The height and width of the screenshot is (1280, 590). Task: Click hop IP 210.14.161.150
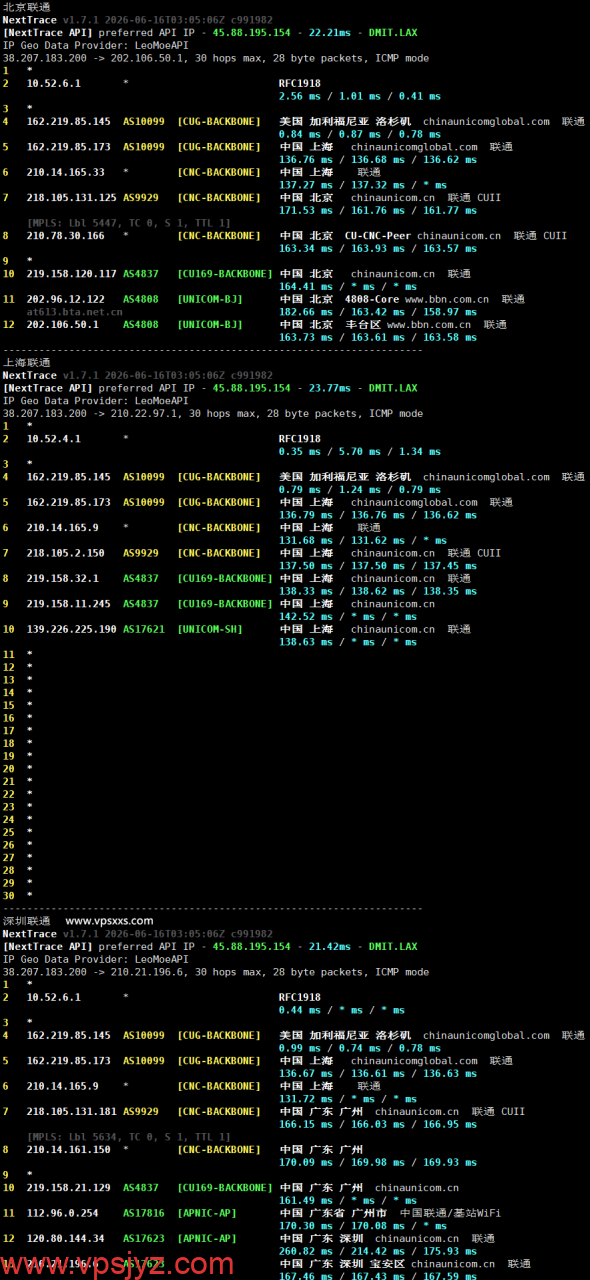pyautogui.click(x=69, y=1150)
